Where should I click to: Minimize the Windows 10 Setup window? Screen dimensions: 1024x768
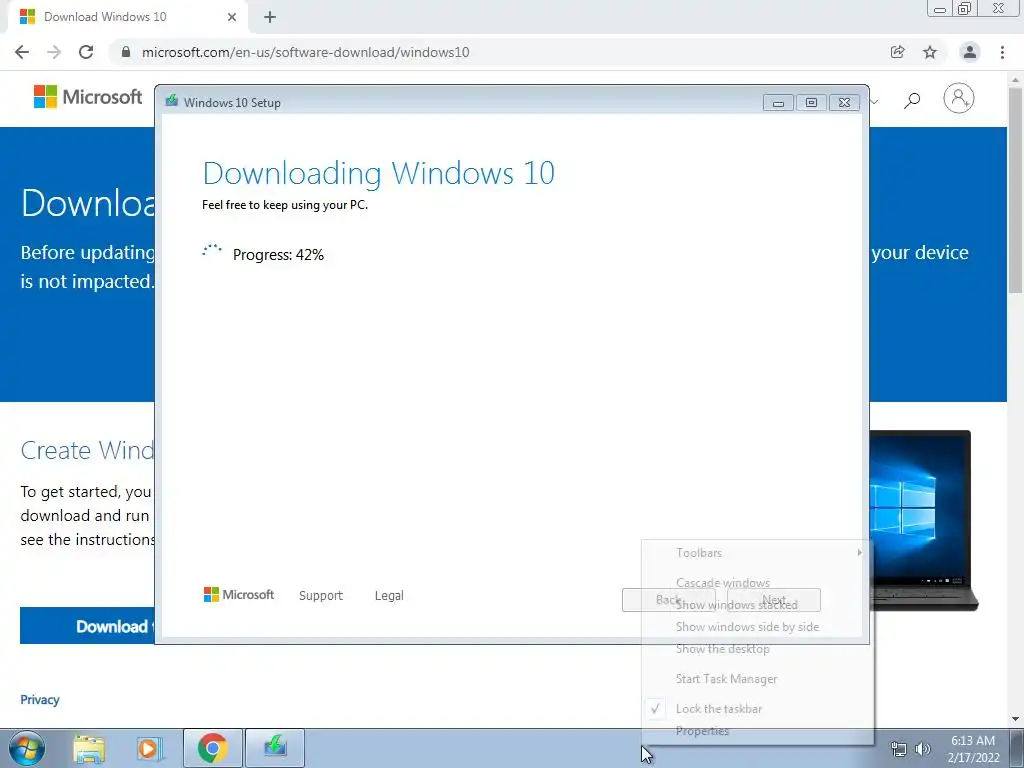click(778, 103)
